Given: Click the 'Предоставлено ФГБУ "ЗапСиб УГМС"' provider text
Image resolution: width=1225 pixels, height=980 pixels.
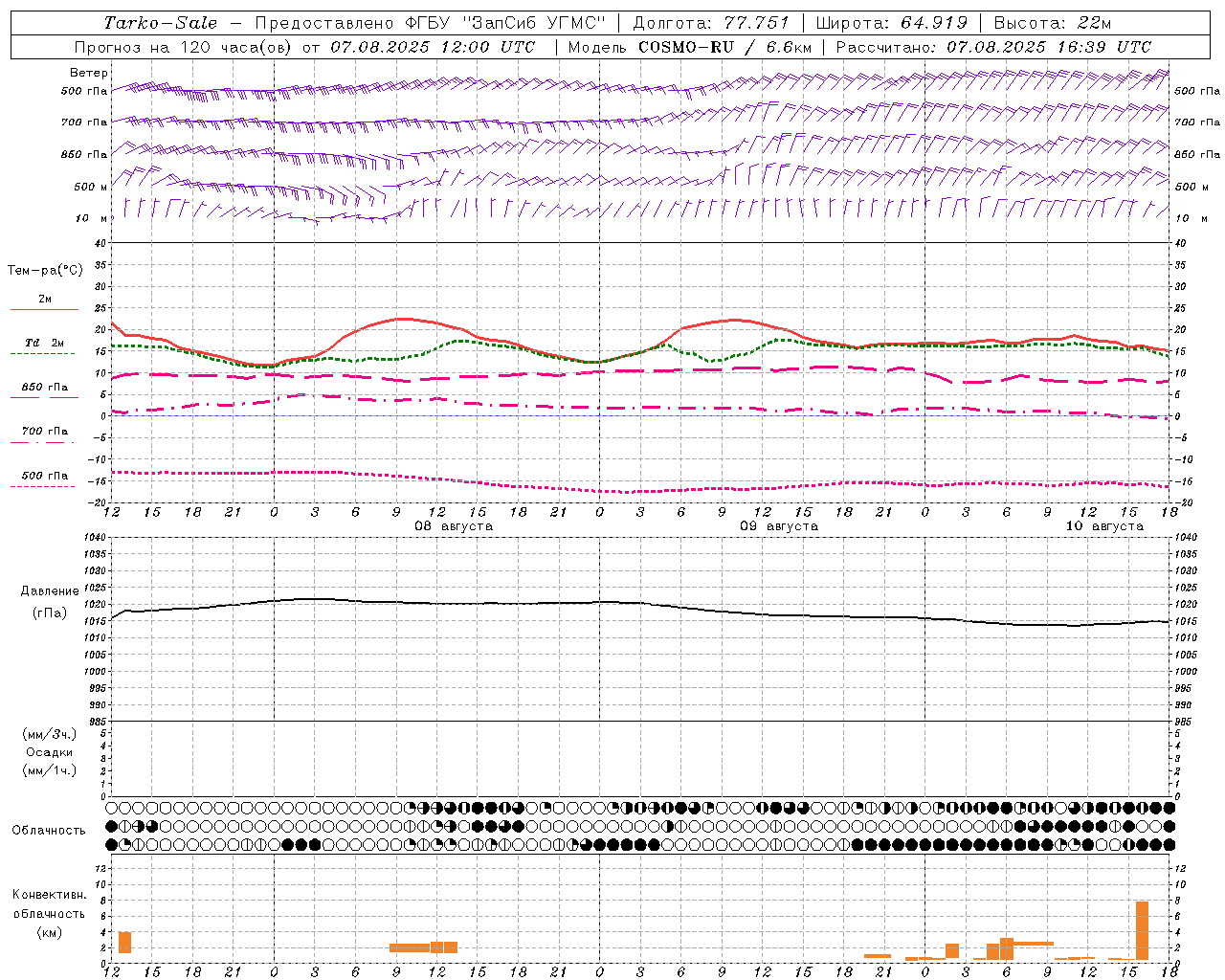Looking at the screenshot, I should click(x=431, y=23).
